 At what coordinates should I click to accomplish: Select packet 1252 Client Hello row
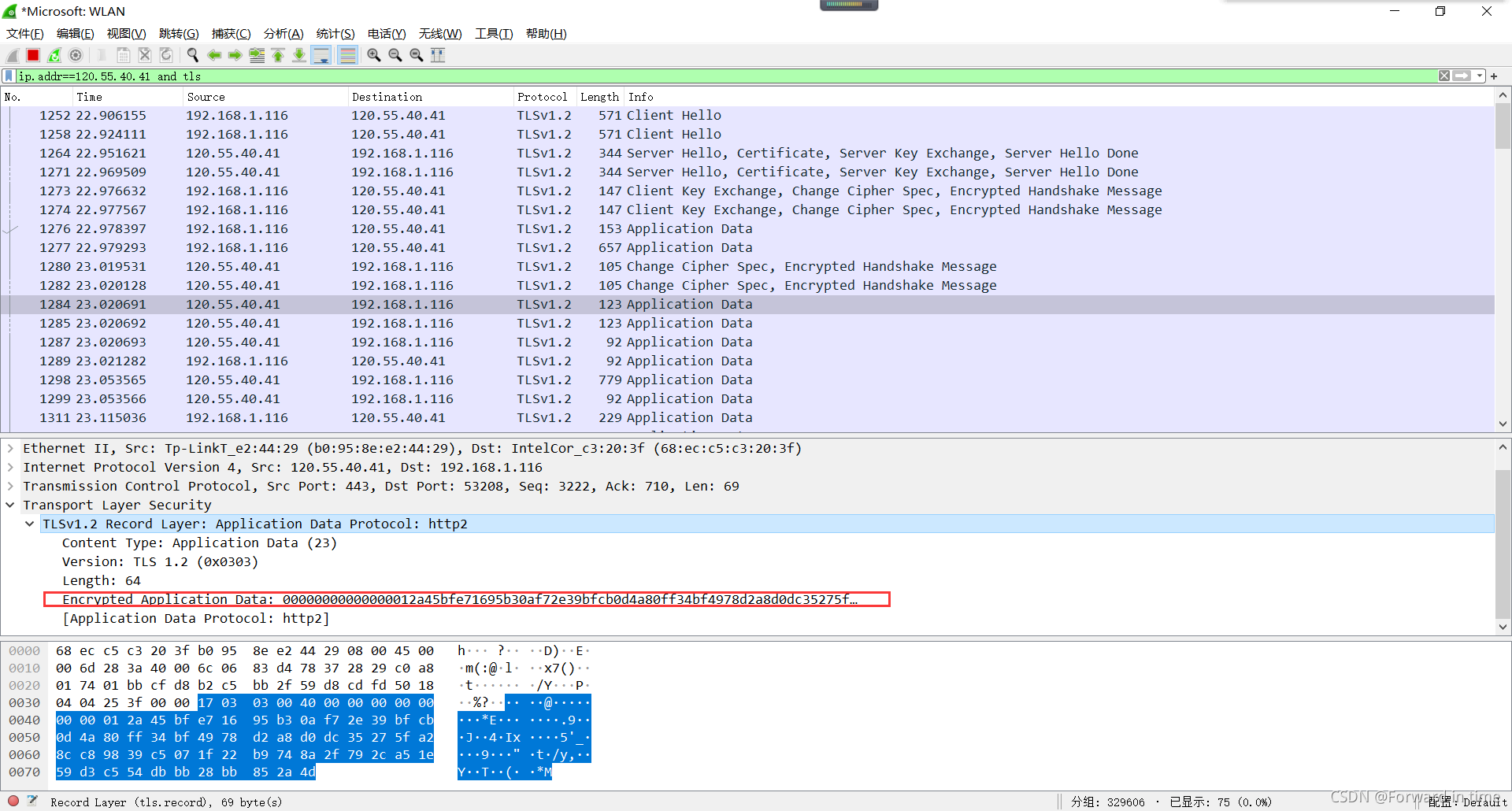point(747,116)
